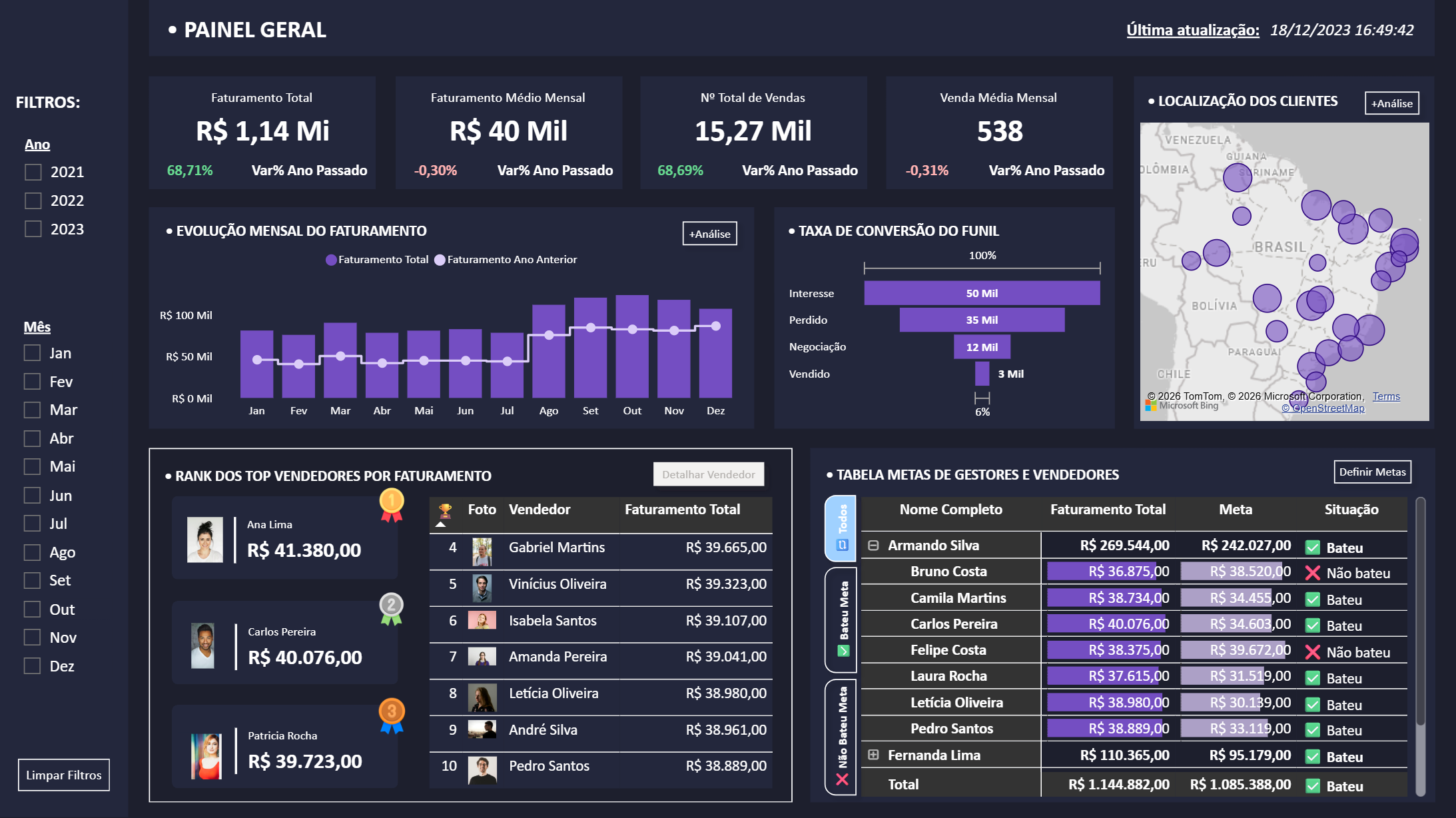Viewport: 1456px width, 818px height.
Task: Click the trophy rank column icon
Action: coord(445,510)
